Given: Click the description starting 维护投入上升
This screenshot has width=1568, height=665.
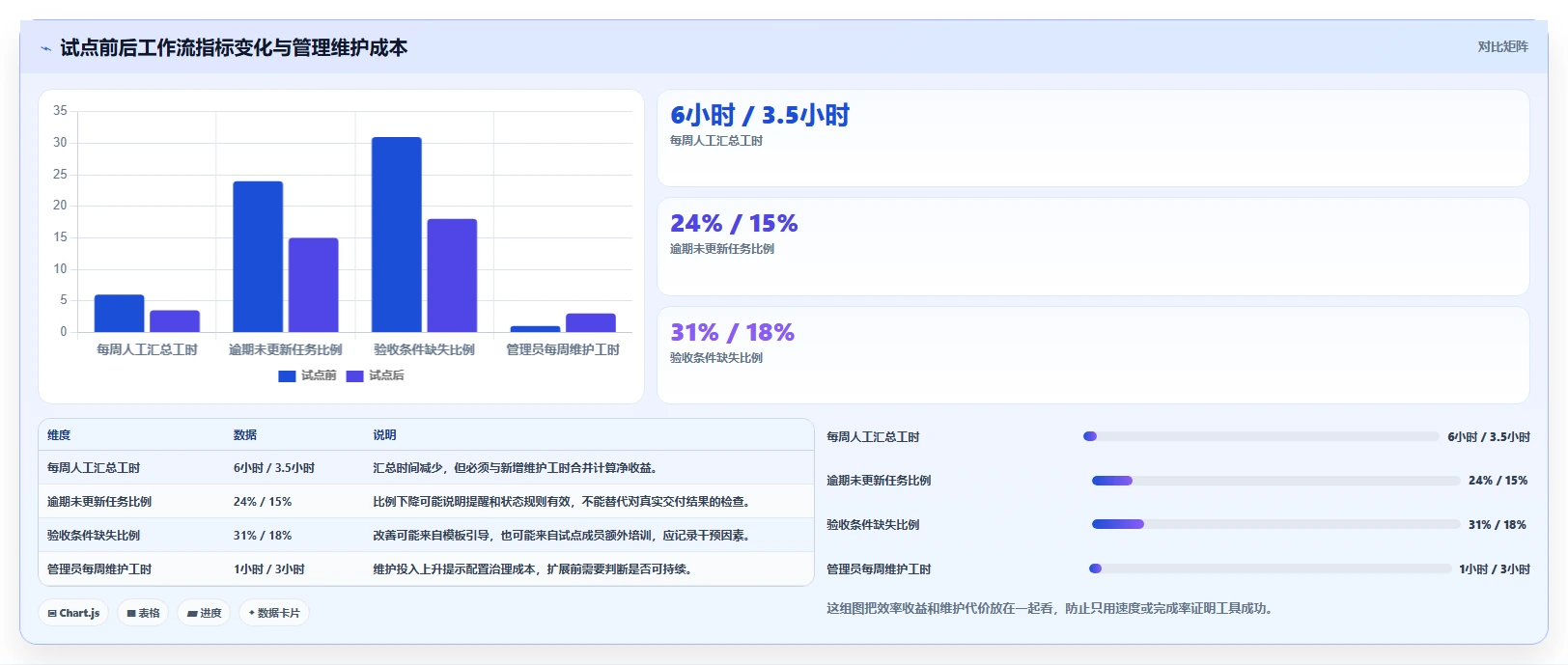Looking at the screenshot, I should tap(534, 569).
